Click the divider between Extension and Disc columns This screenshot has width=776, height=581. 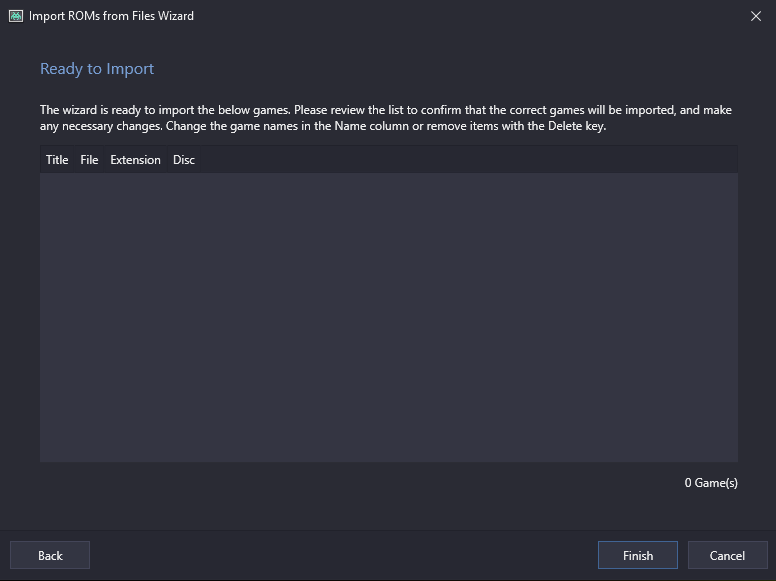(167, 160)
